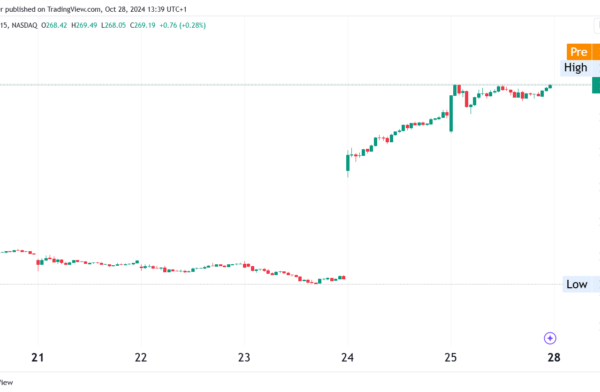Open the TradingView.com publication header link
The height and width of the screenshot is (392, 600).
coord(73,9)
